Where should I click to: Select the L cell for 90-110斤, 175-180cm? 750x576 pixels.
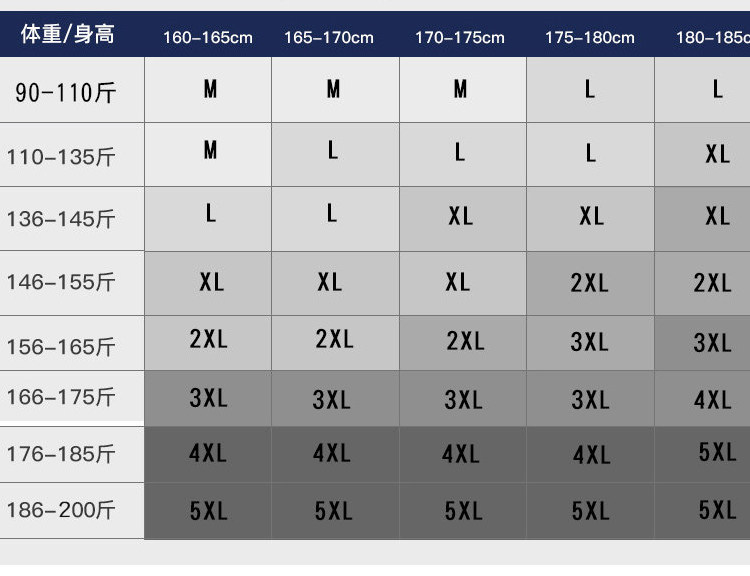590,90
